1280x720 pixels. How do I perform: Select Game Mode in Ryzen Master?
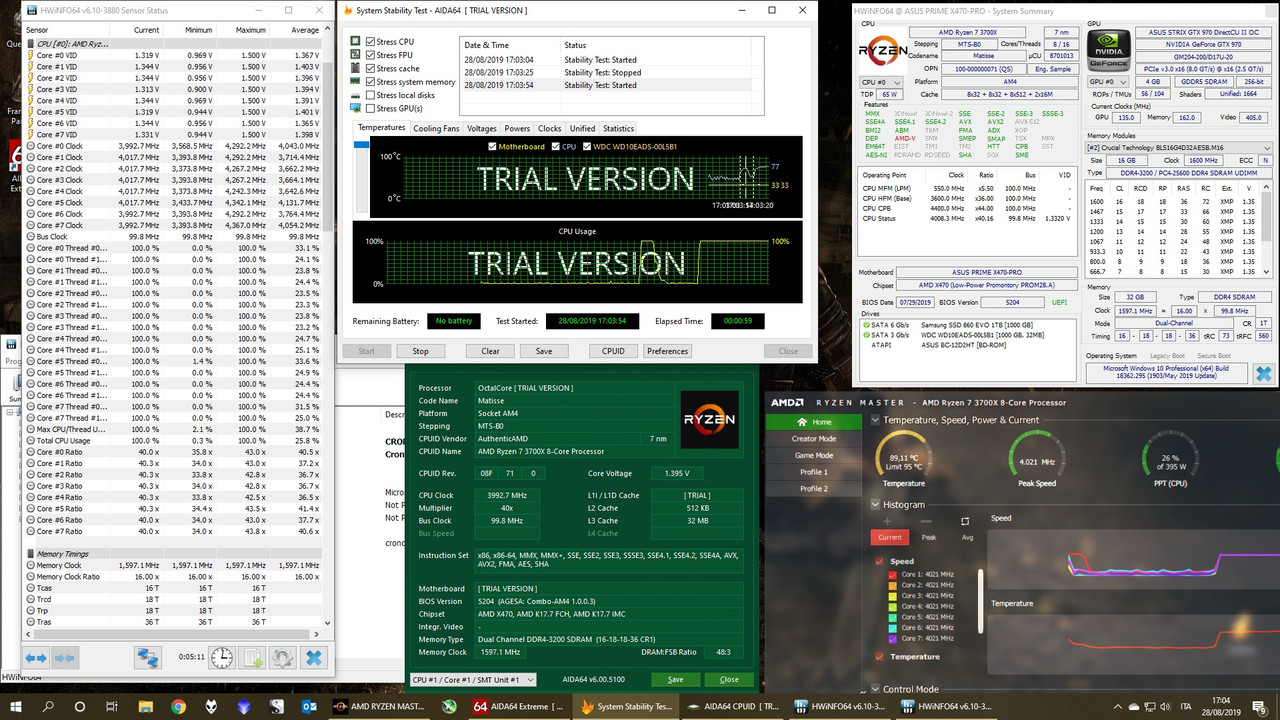coord(814,455)
